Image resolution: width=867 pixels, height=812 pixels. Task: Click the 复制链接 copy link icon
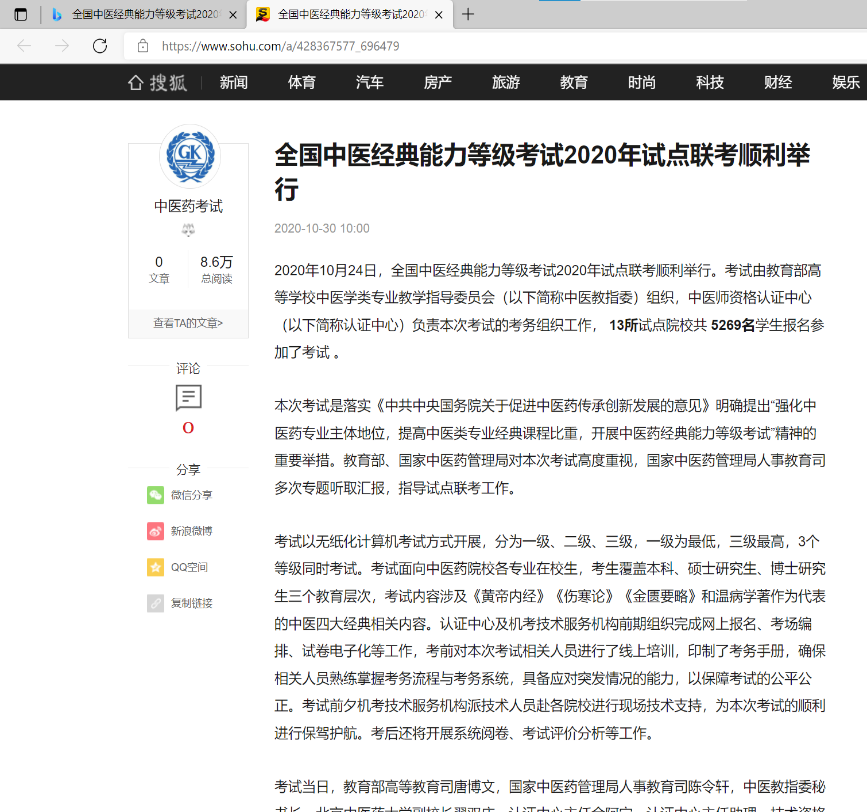pyautogui.click(x=156, y=603)
